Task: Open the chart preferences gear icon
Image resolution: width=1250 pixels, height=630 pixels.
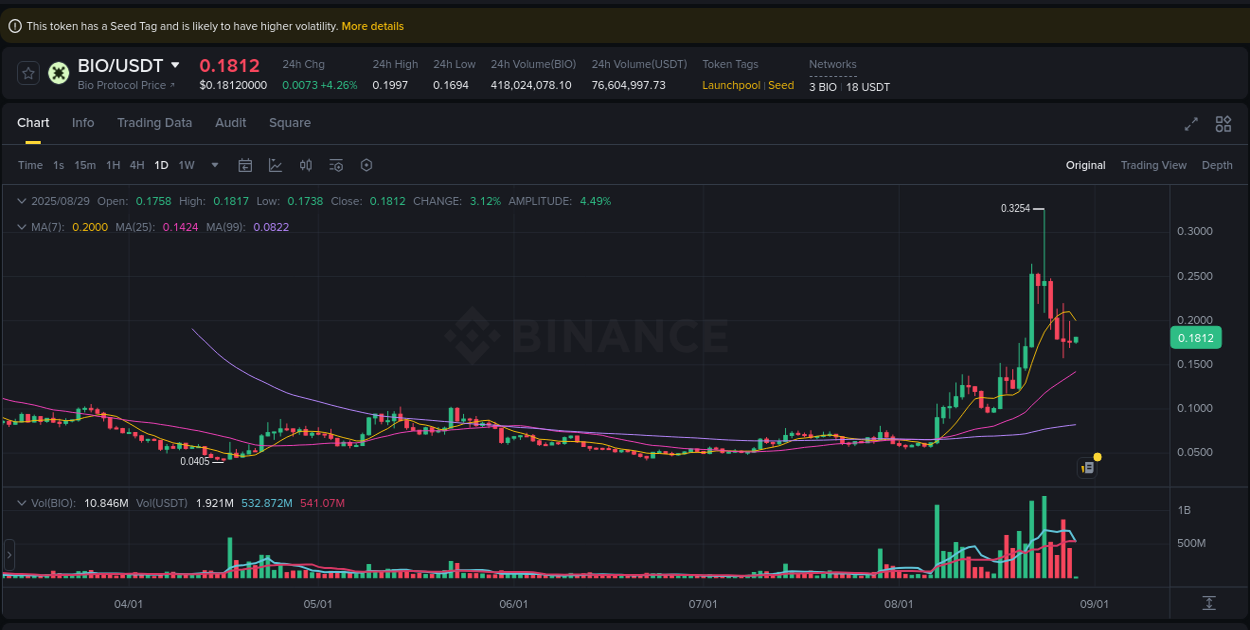Action: tap(366, 165)
